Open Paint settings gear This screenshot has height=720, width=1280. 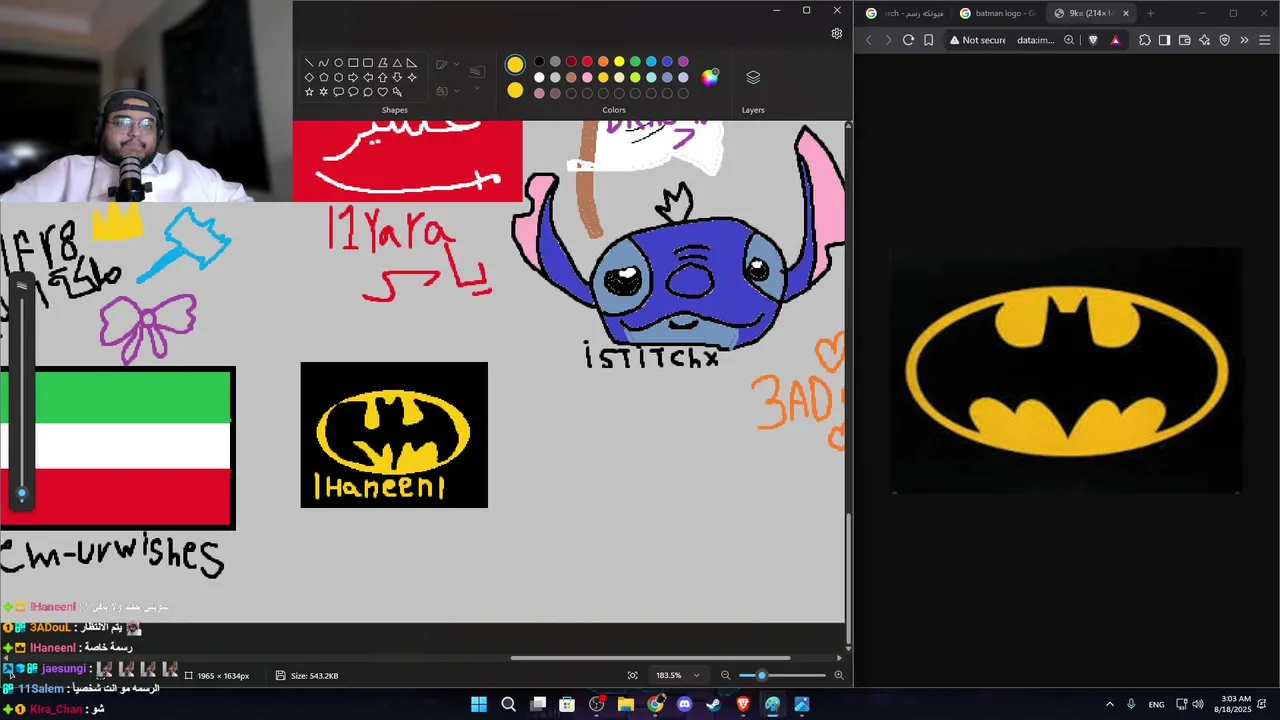pyautogui.click(x=837, y=33)
